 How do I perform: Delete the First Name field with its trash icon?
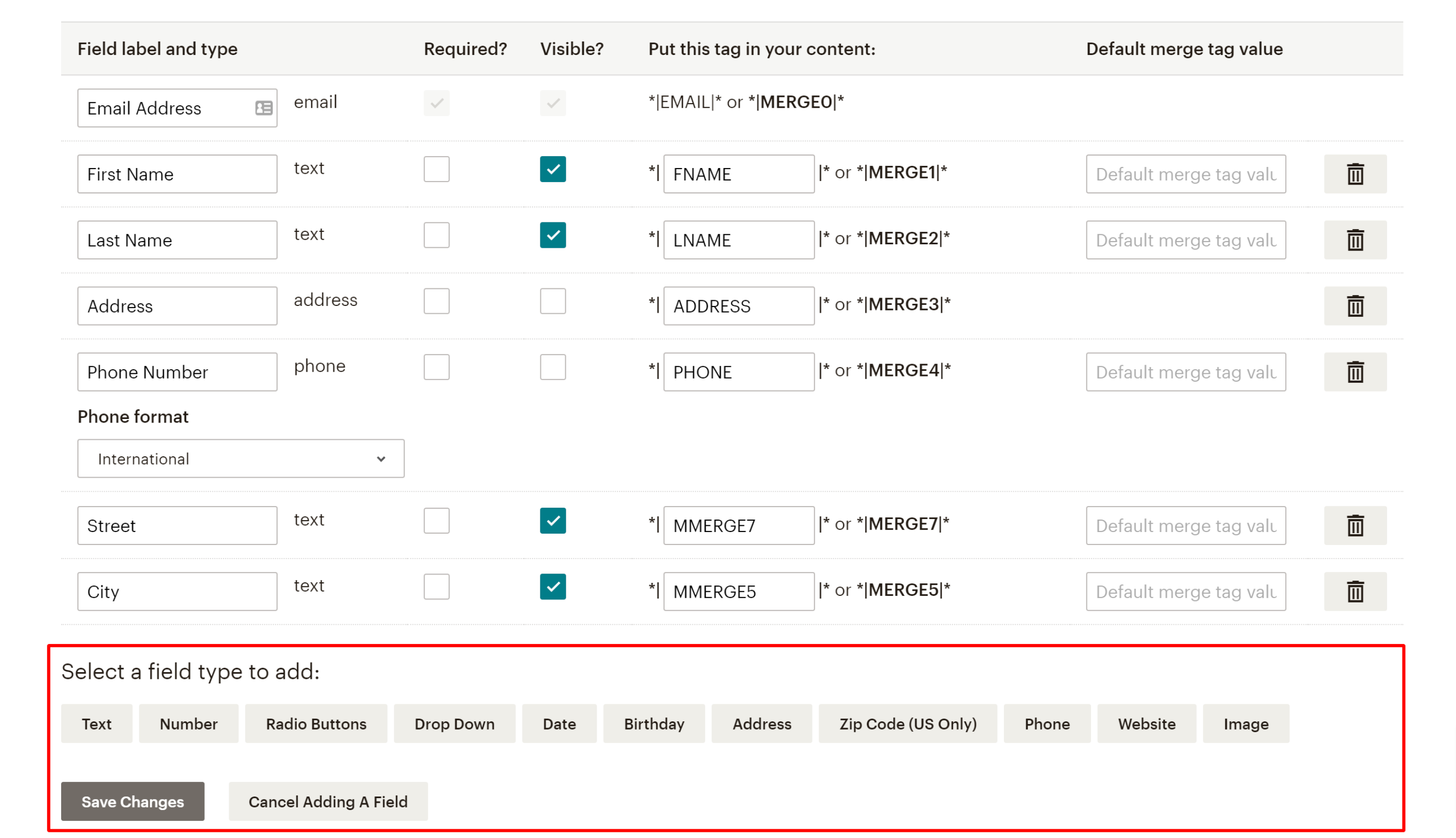pyautogui.click(x=1355, y=174)
